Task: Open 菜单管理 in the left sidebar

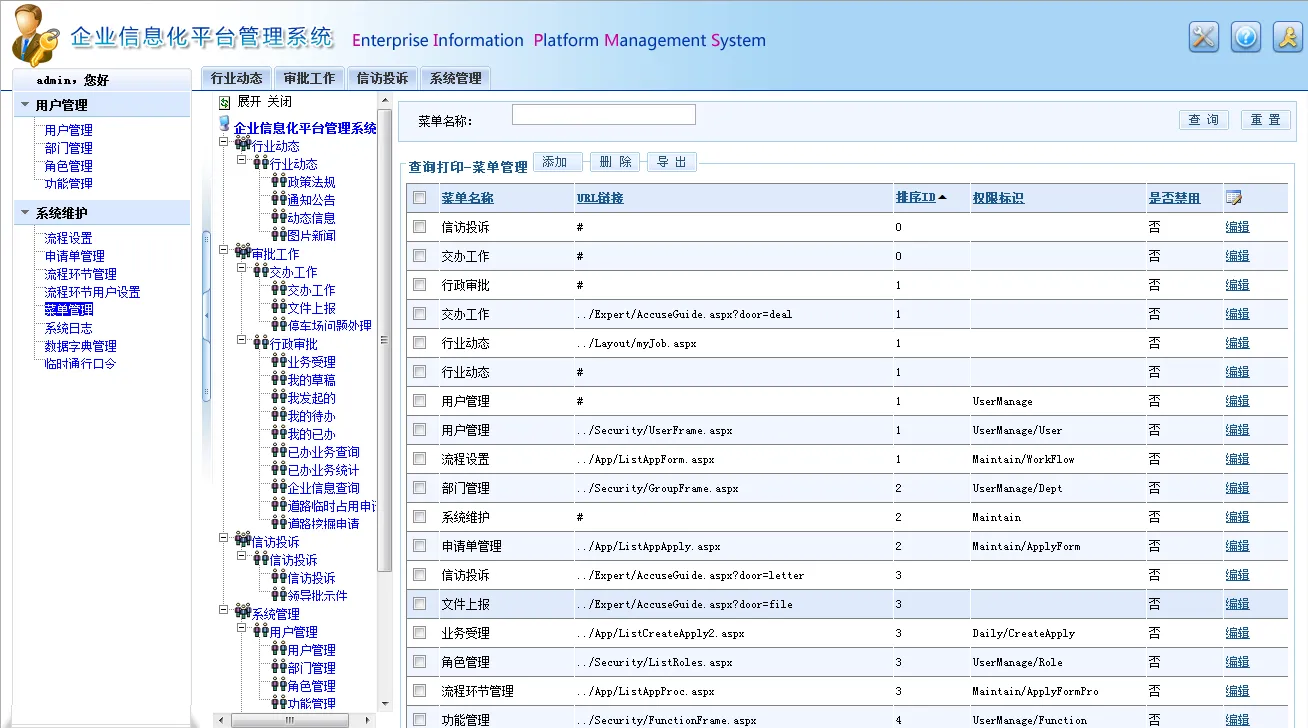Action: click(69, 310)
